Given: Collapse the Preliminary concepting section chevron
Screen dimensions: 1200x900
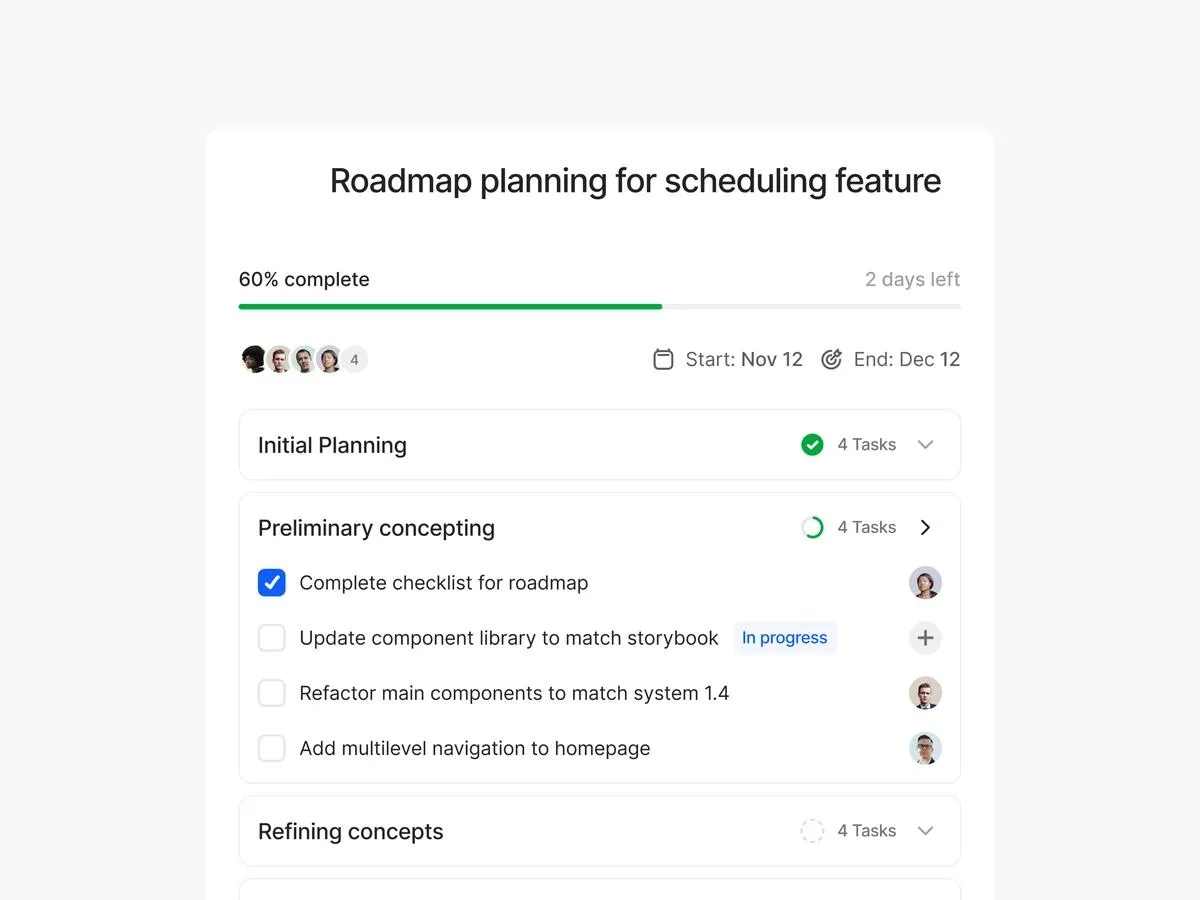Looking at the screenshot, I should [925, 528].
